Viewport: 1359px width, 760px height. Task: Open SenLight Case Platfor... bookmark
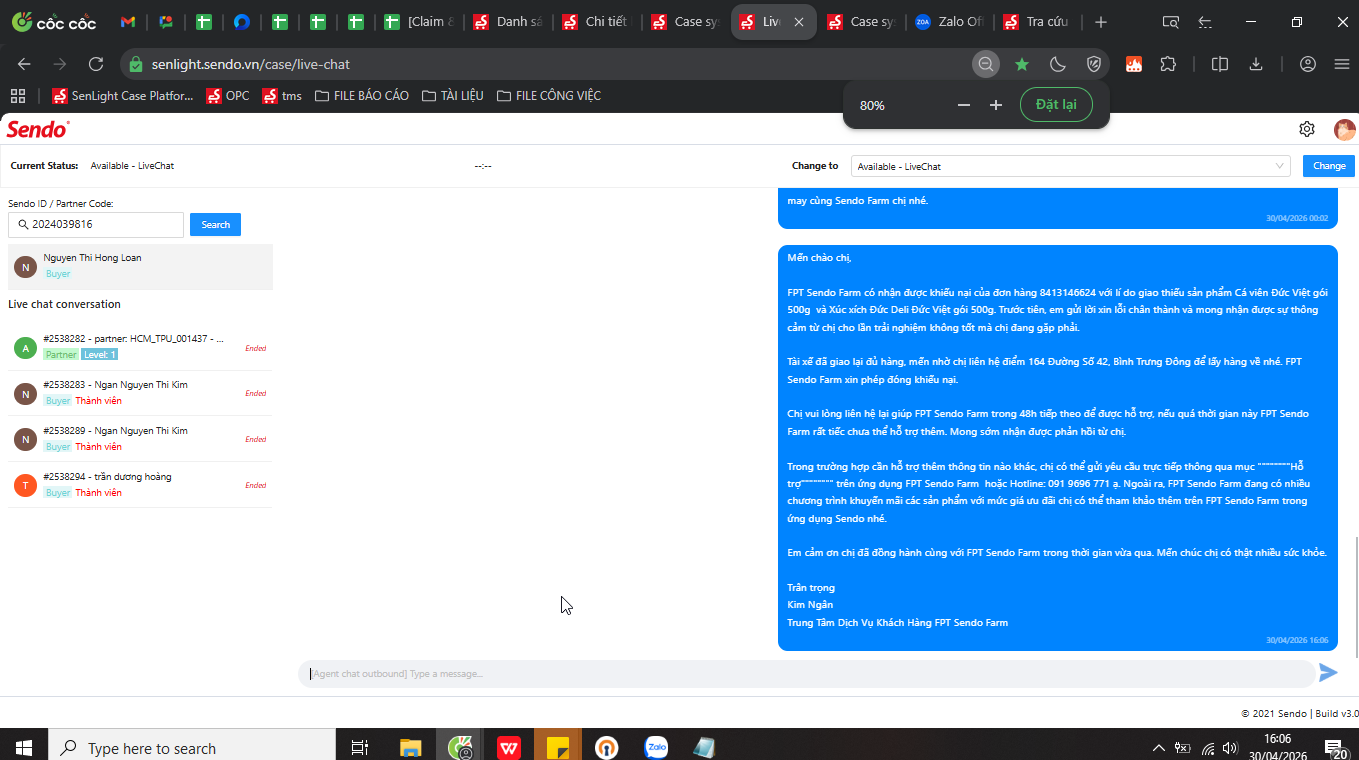coord(123,96)
